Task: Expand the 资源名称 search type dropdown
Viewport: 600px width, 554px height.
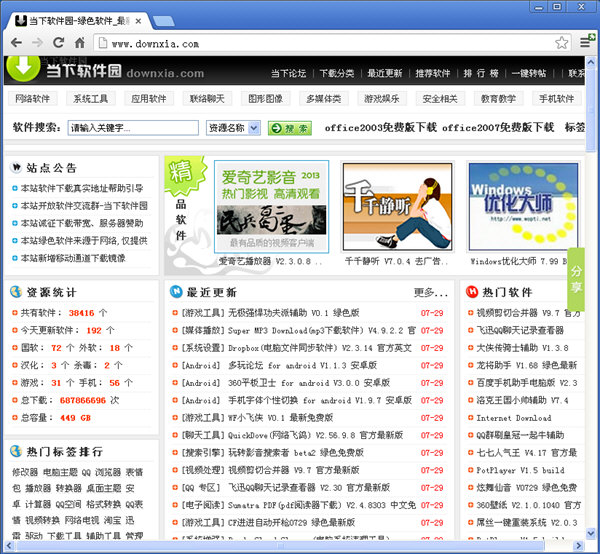Action: pos(233,128)
